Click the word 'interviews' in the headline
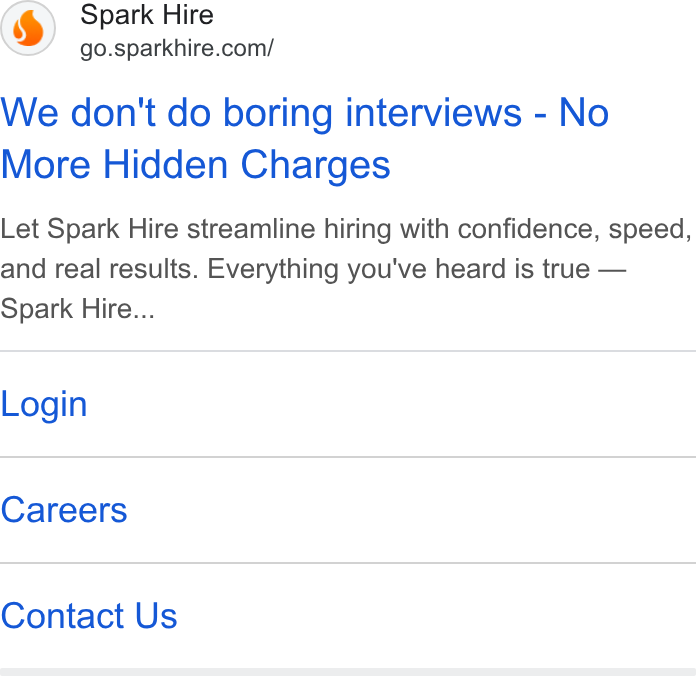The height and width of the screenshot is (676, 696). [433, 113]
